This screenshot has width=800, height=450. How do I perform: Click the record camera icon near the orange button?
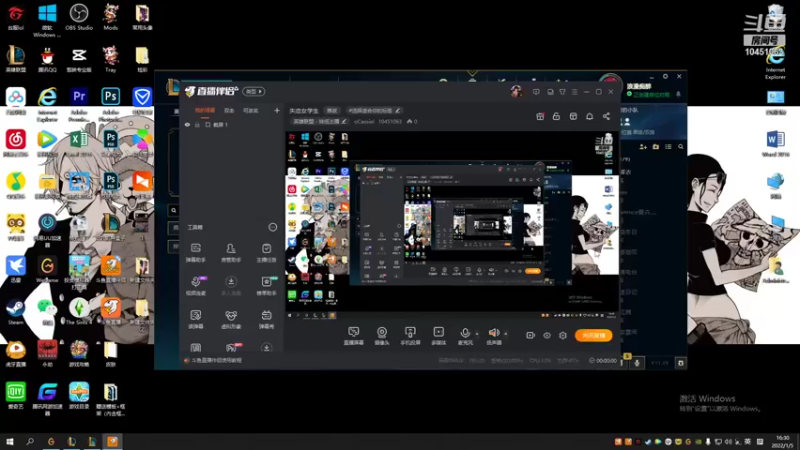(531, 335)
